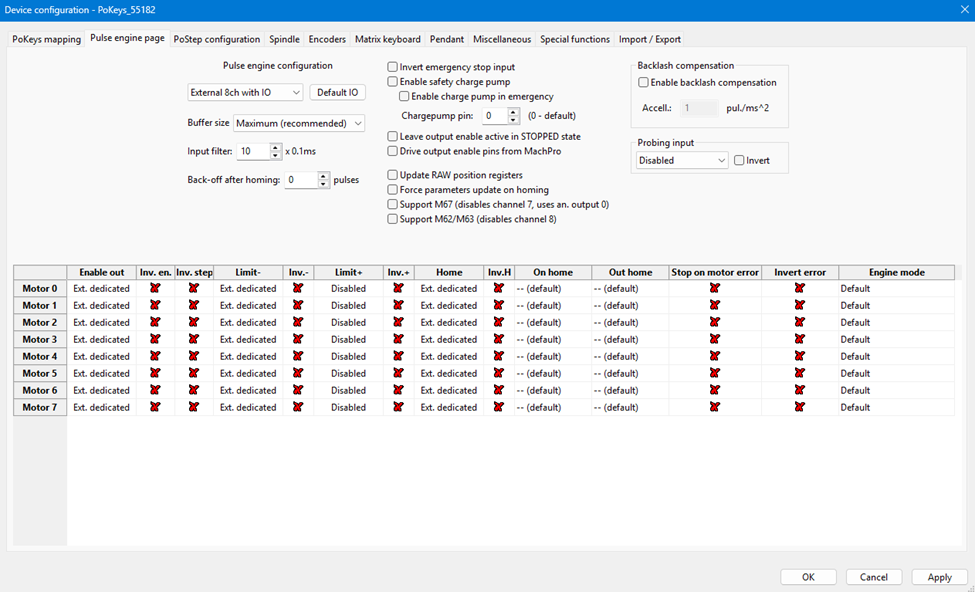The width and height of the screenshot is (975, 592).
Task: Open the External 8ch with IO dropdown
Action: pos(245,93)
